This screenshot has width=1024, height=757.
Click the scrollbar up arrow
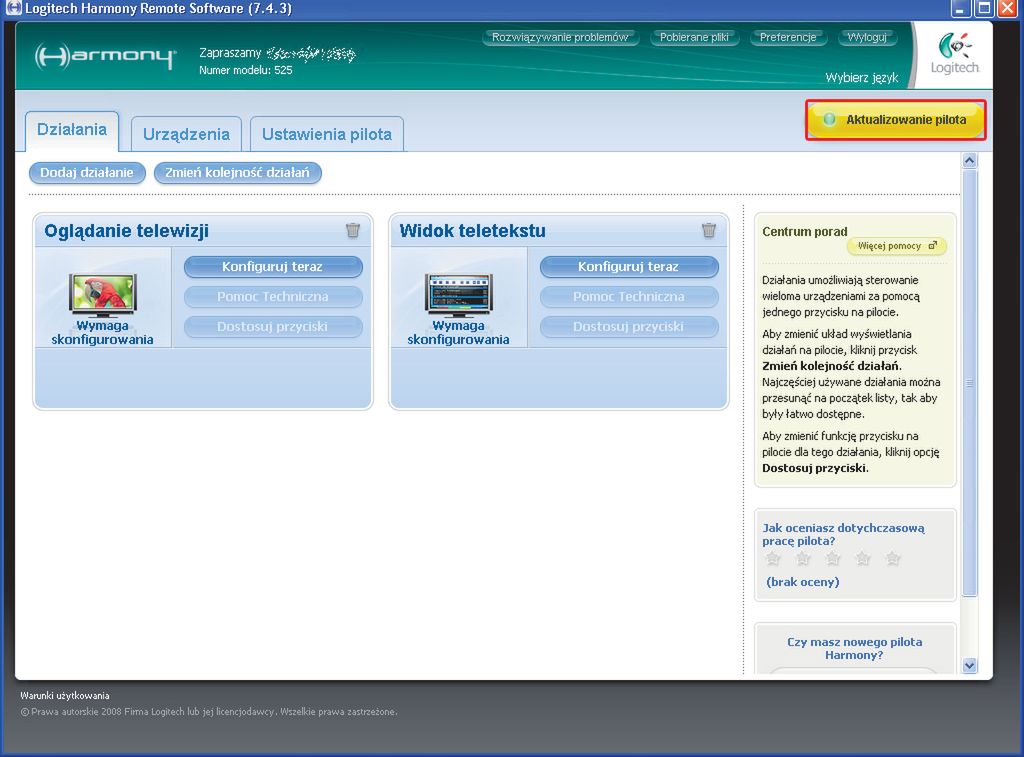(969, 161)
